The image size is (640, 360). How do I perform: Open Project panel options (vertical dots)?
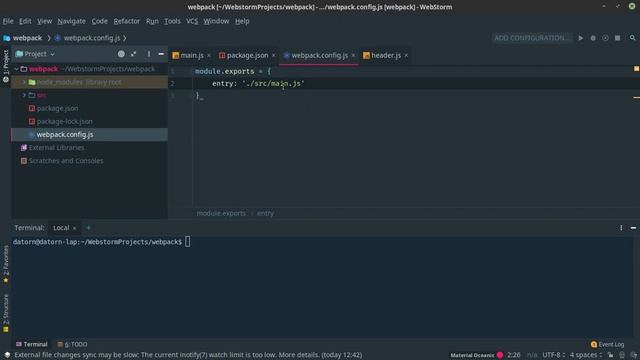pyautogui.click(x=149, y=54)
